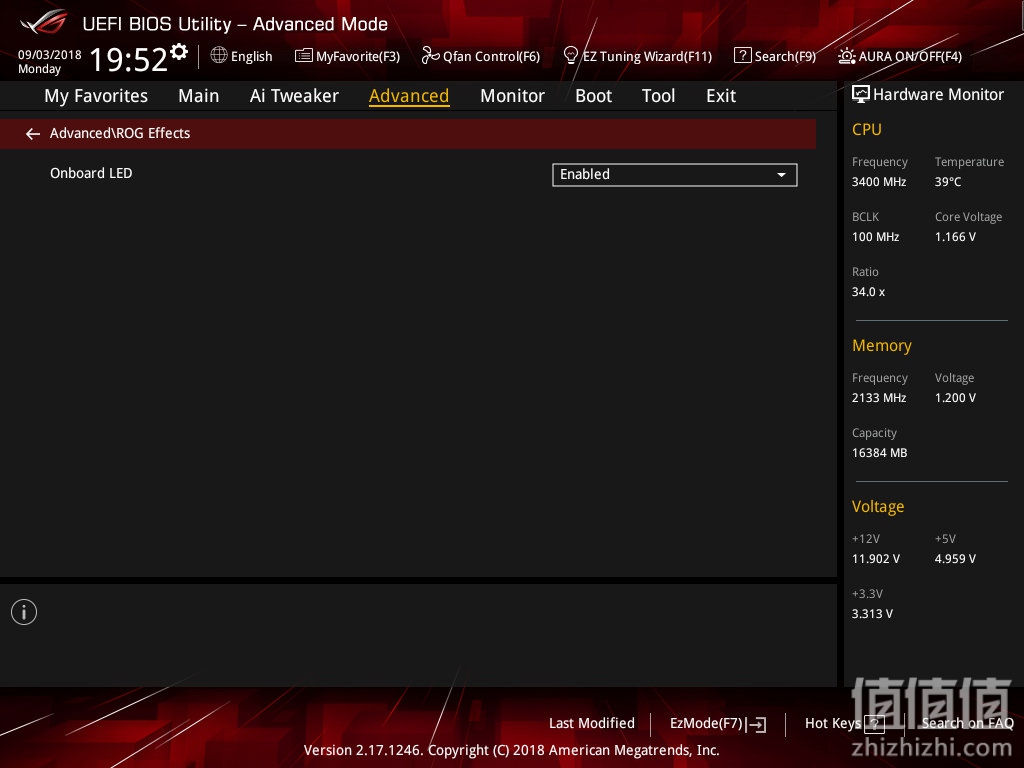
Task: Open Onboard LED dropdown arrow
Action: pyautogui.click(x=781, y=175)
